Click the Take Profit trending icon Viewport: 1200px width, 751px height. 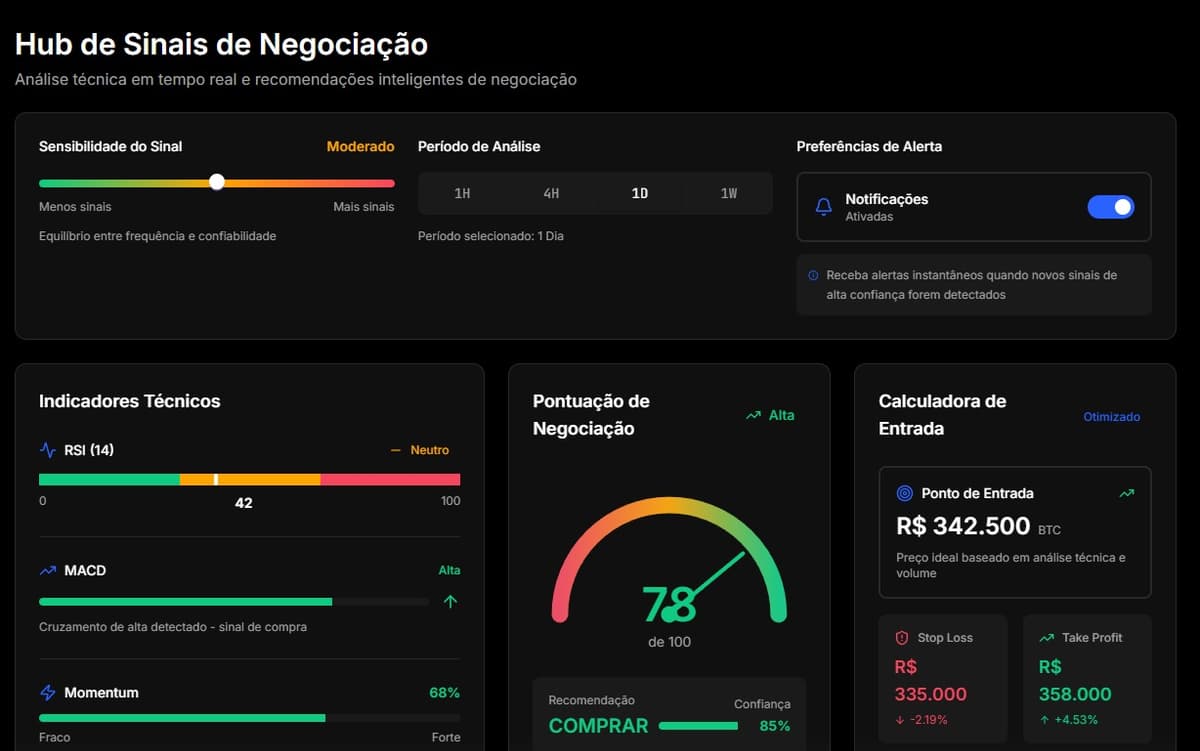[x=1047, y=637]
